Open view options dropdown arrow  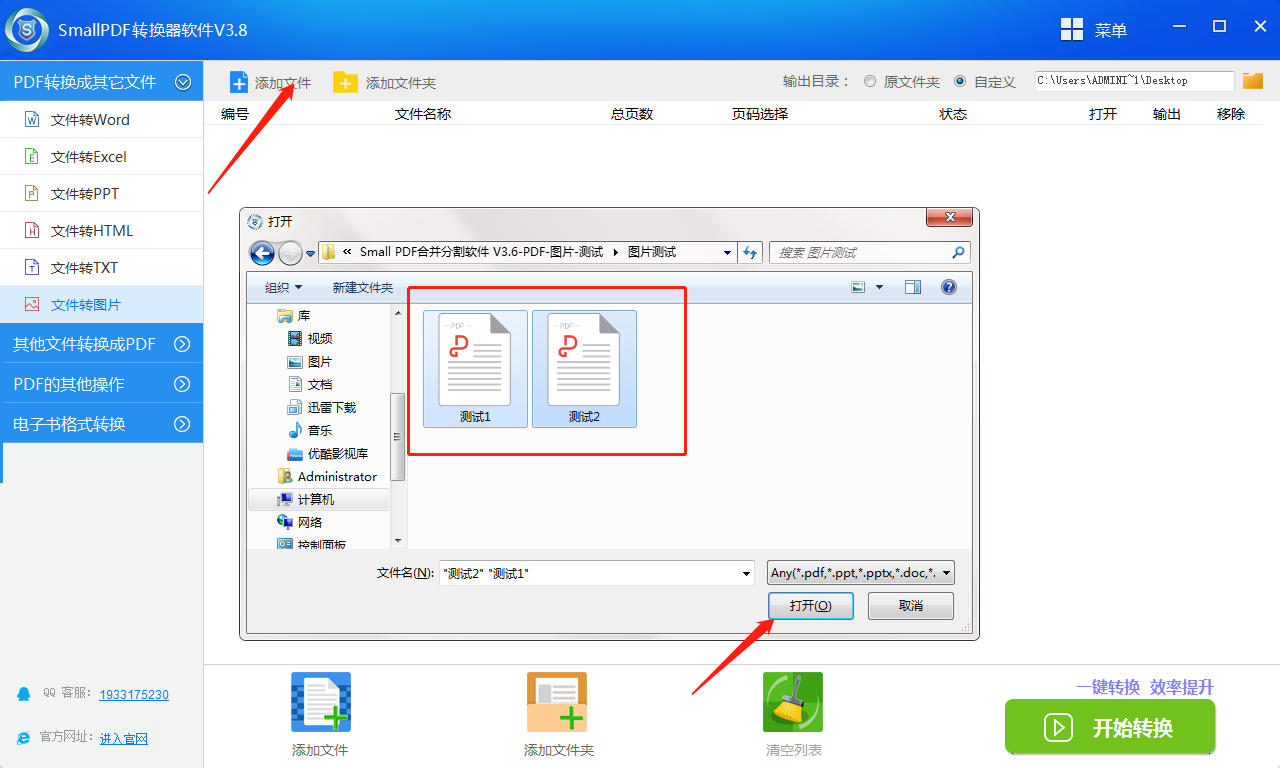pyautogui.click(x=879, y=287)
